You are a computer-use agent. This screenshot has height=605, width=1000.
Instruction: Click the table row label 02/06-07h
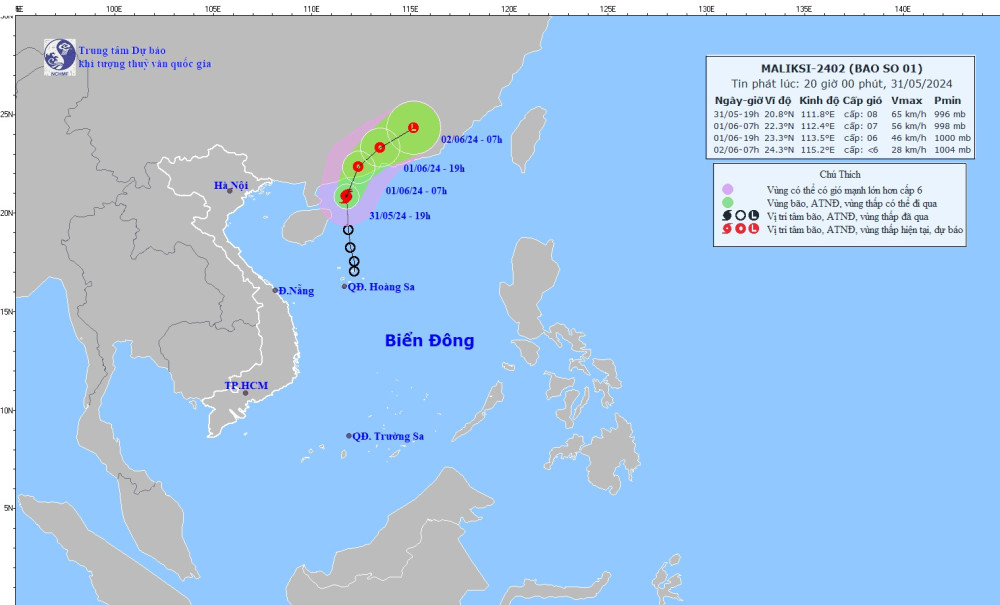click(736, 150)
